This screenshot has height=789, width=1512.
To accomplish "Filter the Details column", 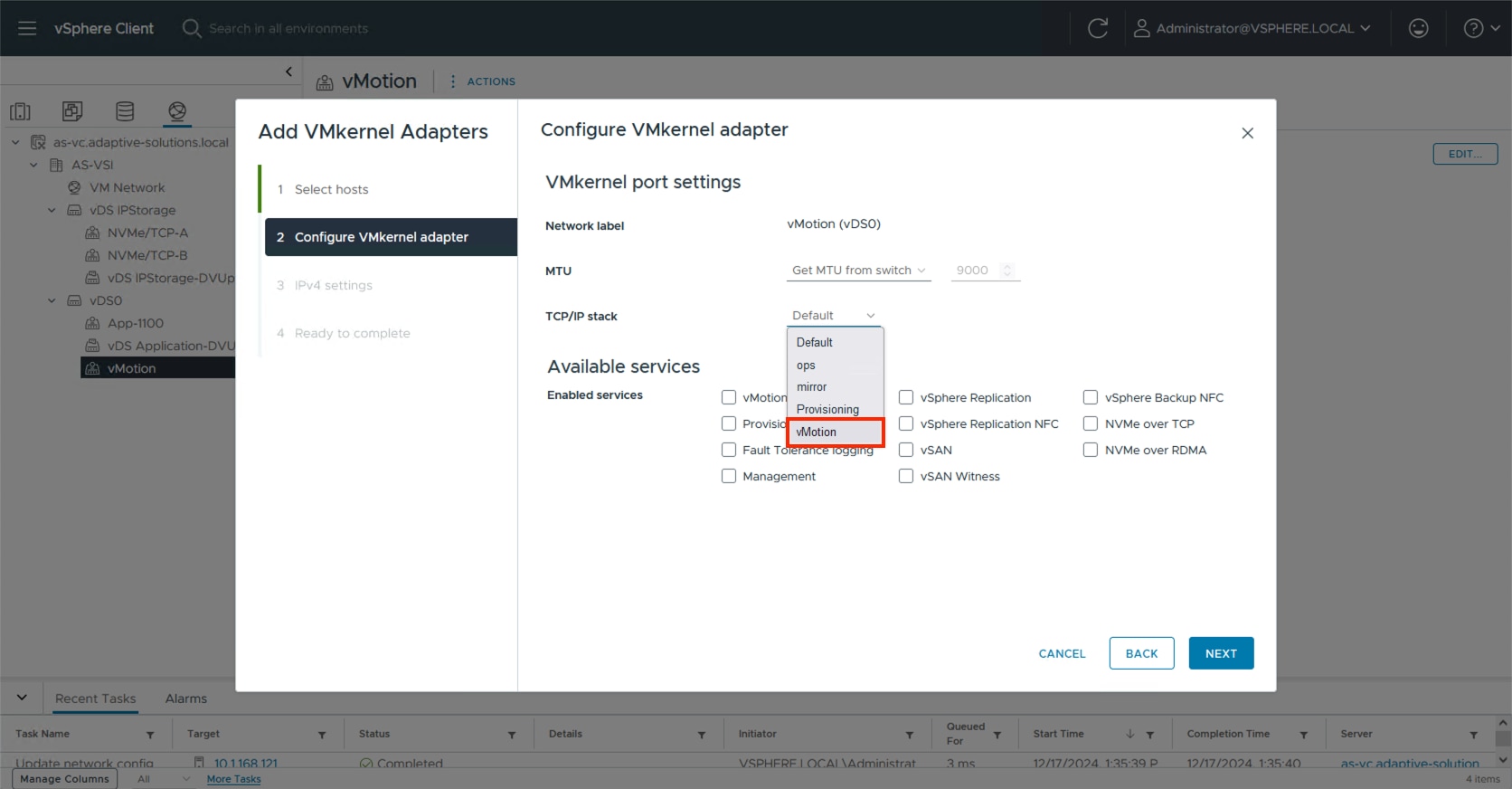I will coord(702,735).
